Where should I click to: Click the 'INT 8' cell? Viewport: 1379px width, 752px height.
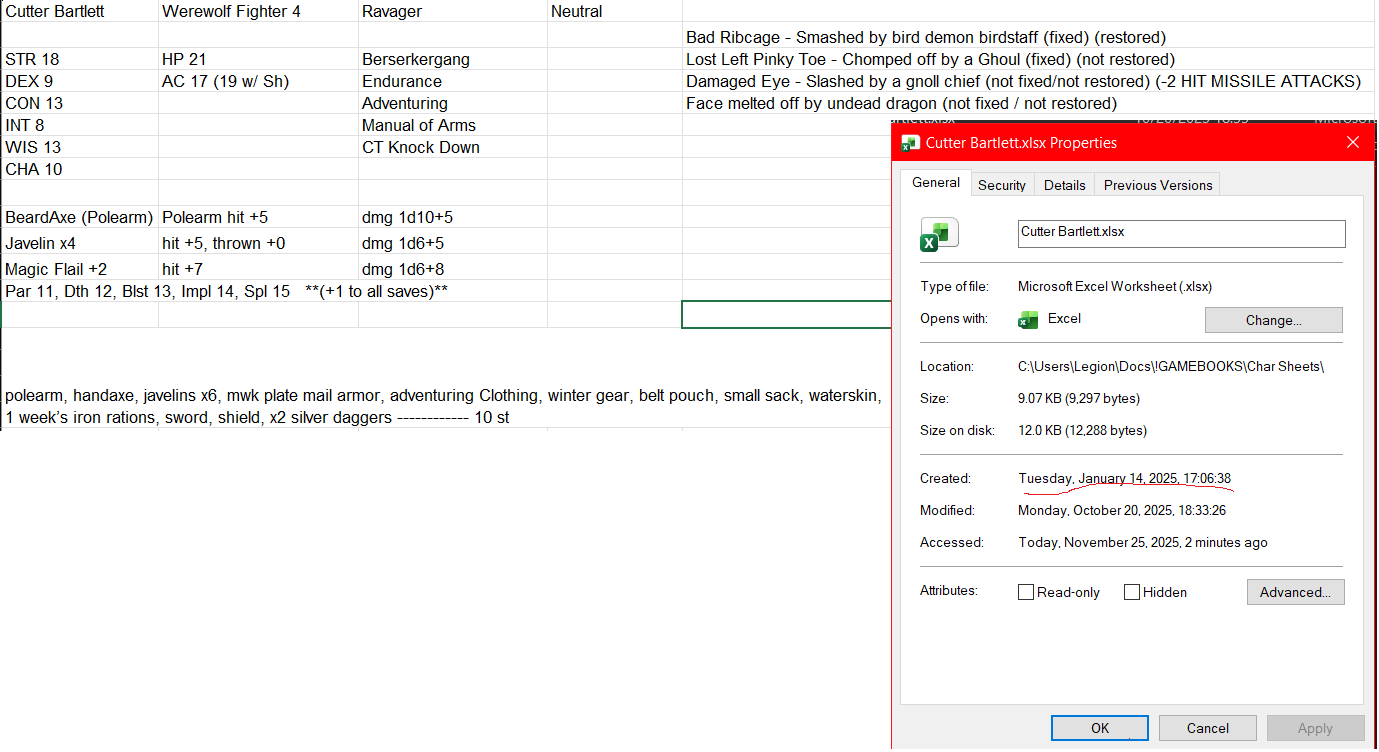click(79, 126)
